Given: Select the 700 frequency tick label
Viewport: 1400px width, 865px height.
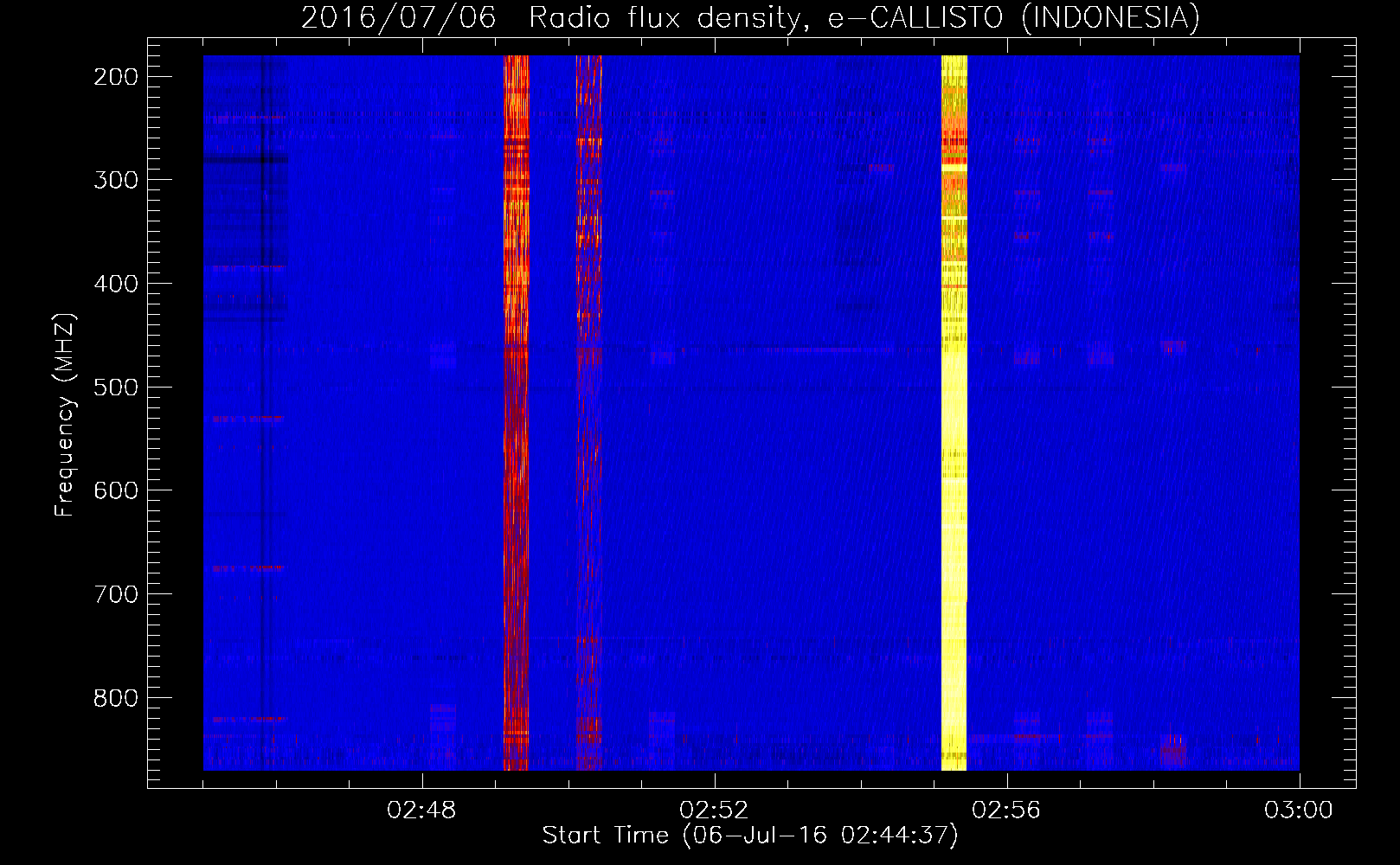Looking at the screenshot, I should (115, 594).
